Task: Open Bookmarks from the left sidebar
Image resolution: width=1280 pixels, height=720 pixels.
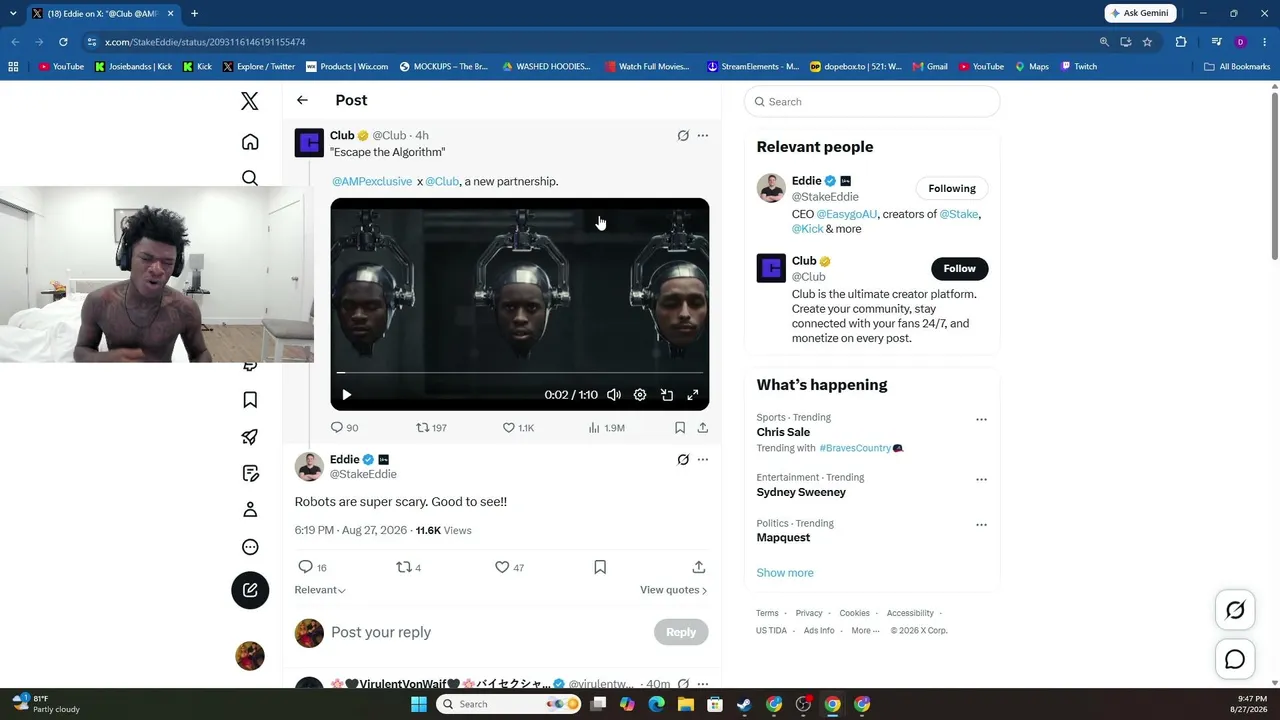Action: tap(250, 400)
